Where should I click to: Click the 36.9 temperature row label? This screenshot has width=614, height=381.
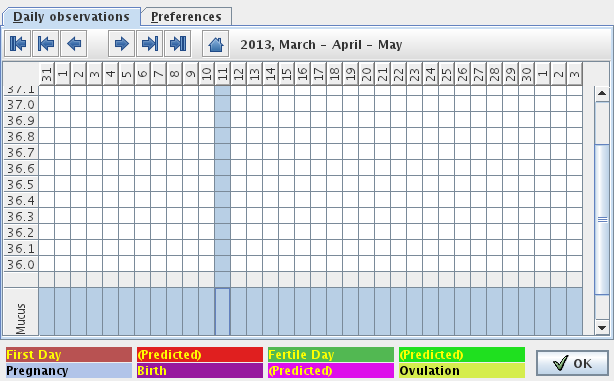[x=21, y=121]
